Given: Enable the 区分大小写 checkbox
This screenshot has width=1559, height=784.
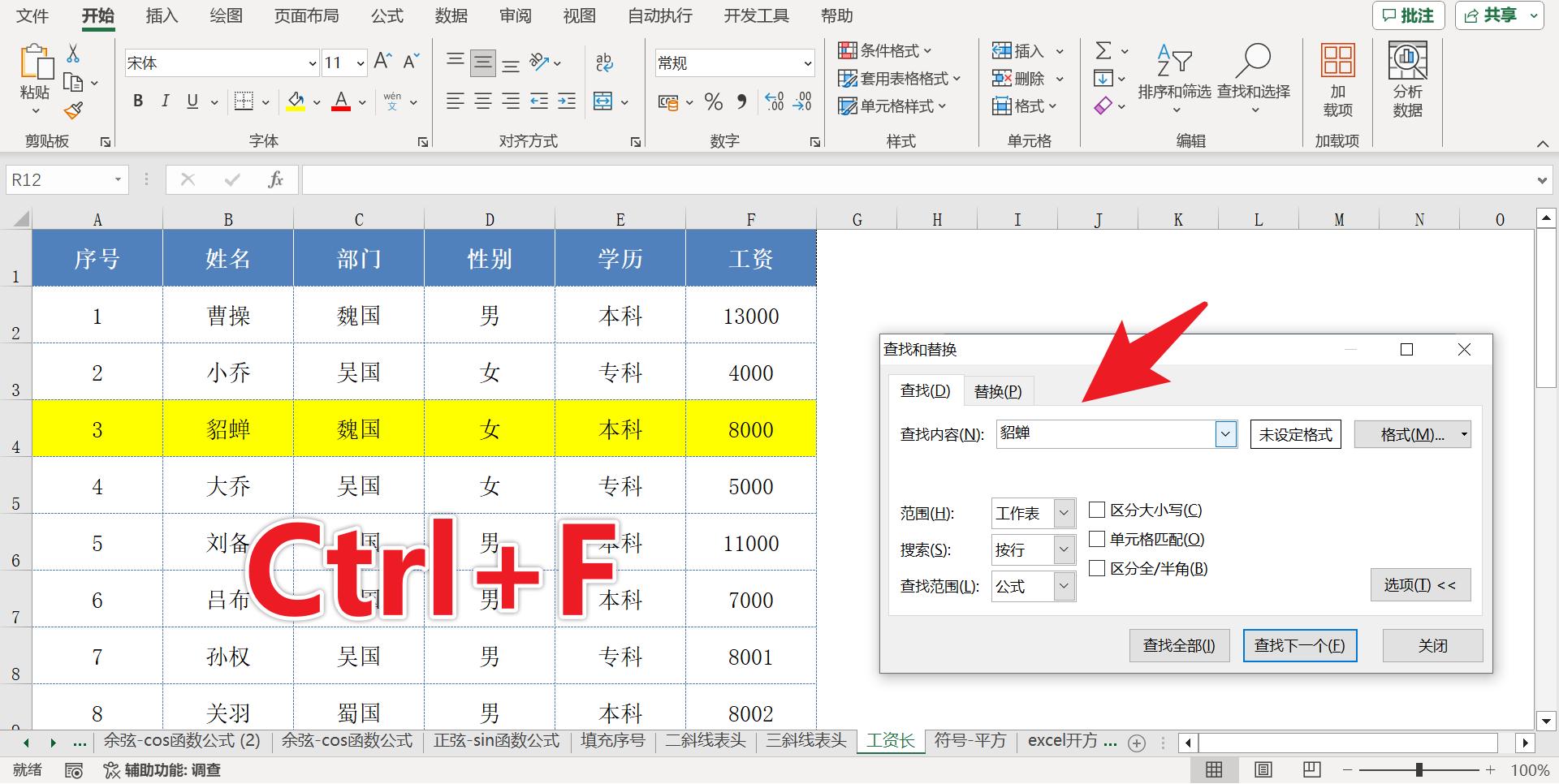Looking at the screenshot, I should [x=1097, y=510].
